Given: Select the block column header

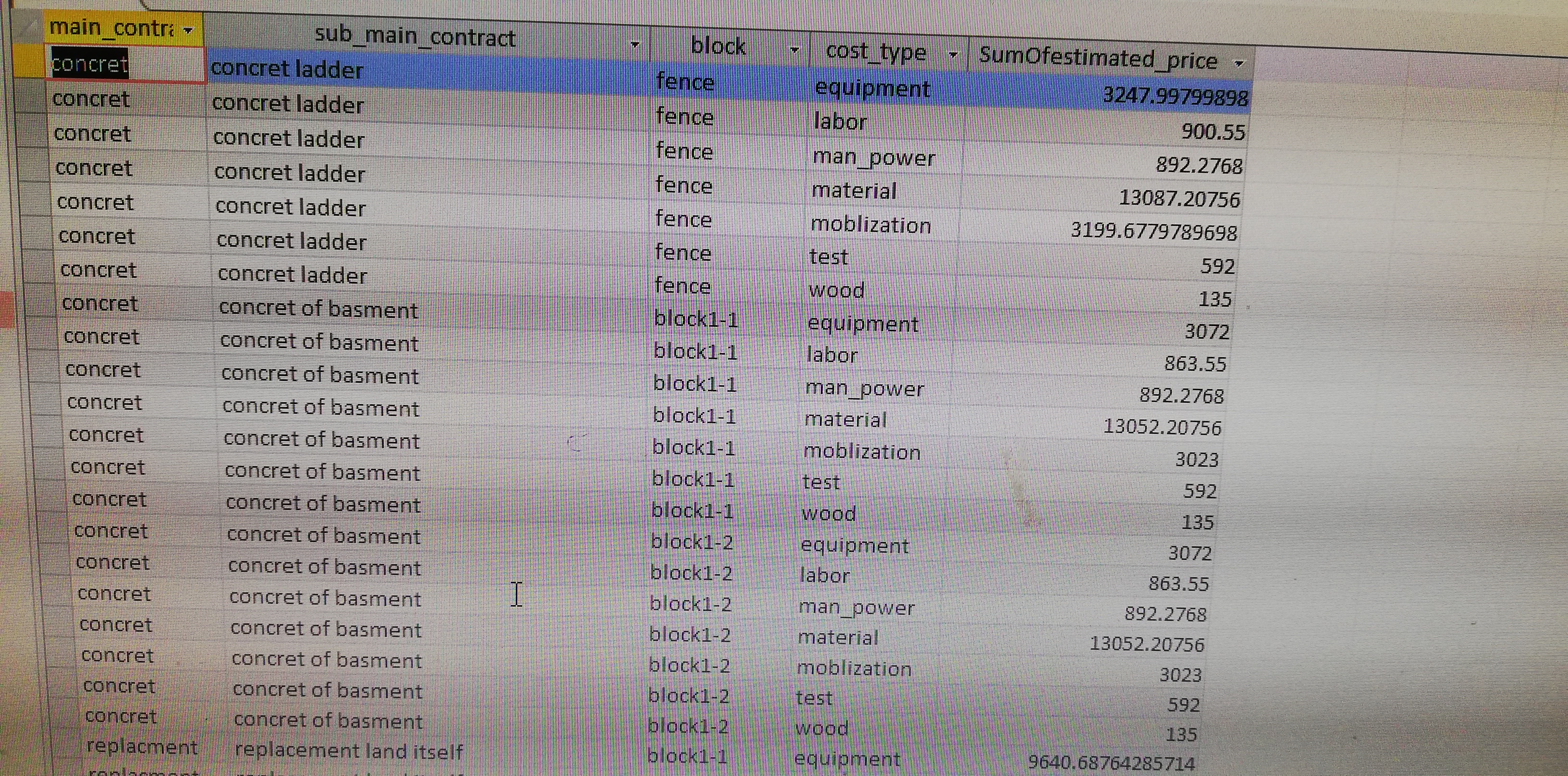Looking at the screenshot, I should pyautogui.click(x=718, y=47).
